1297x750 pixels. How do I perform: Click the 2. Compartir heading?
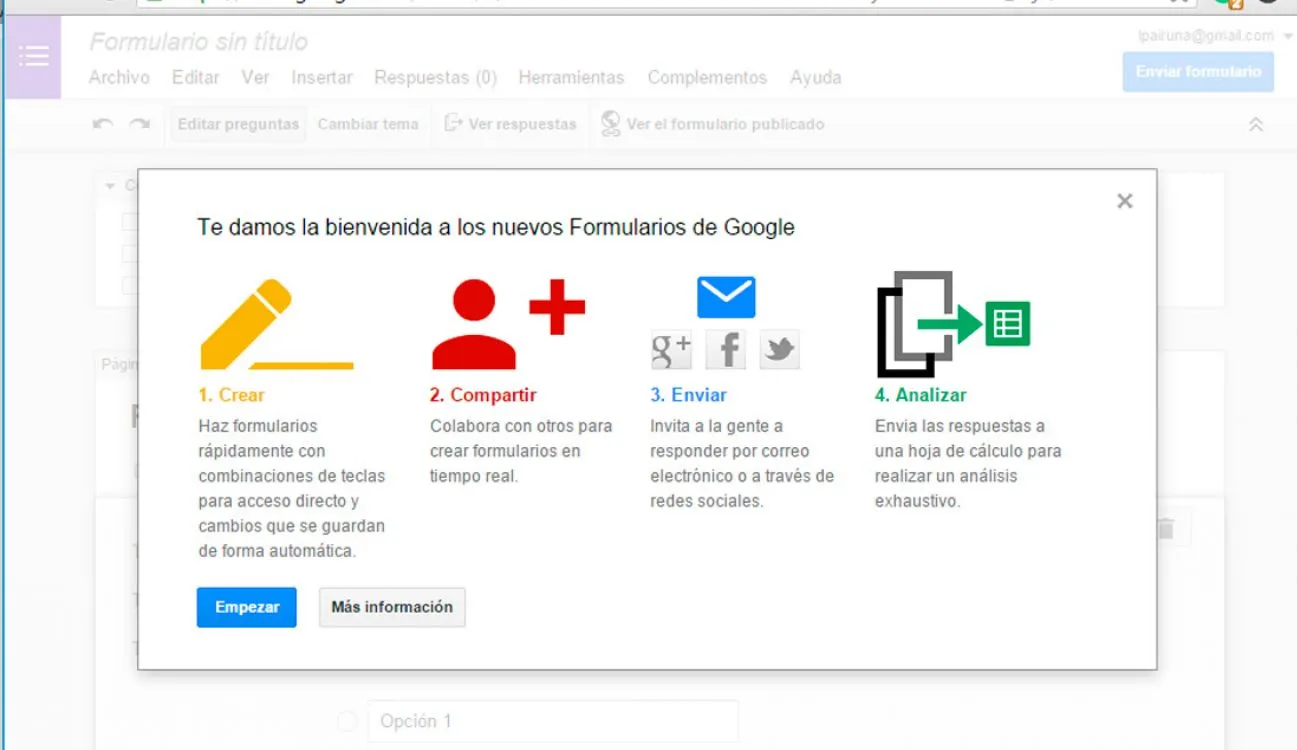[484, 395]
